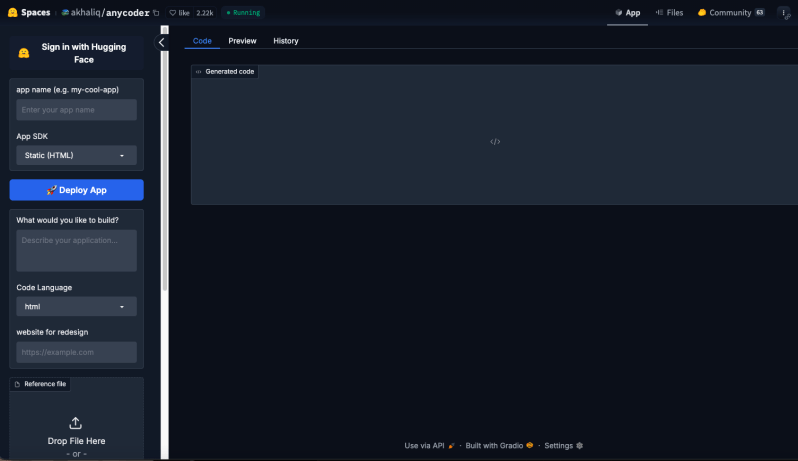Expand the Code Language html dropdown
Screen dimensions: 798x461
pos(76,307)
